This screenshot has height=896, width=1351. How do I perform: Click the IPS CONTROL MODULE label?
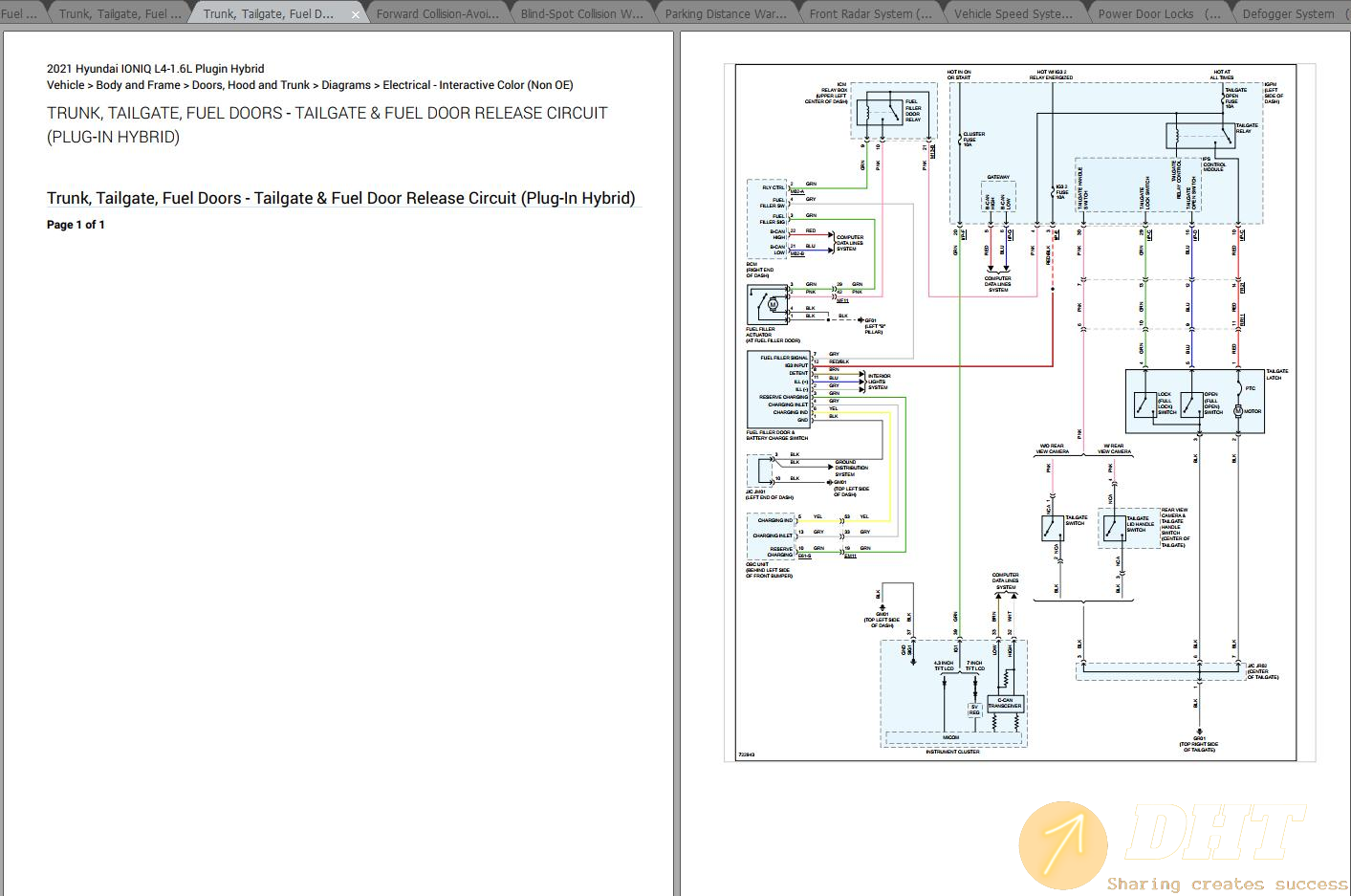1214,165
